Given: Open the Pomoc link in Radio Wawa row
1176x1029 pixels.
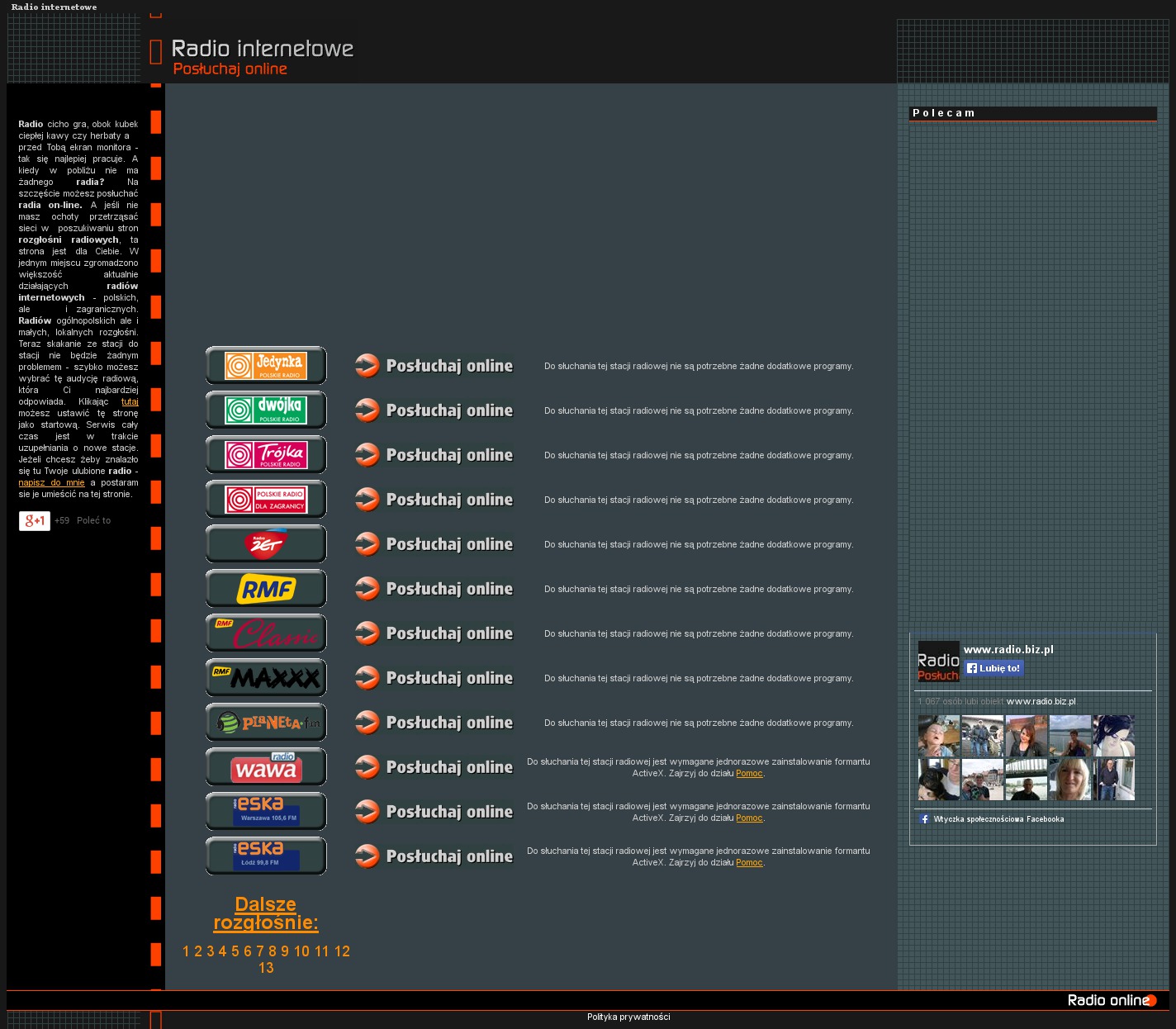Looking at the screenshot, I should (749, 774).
